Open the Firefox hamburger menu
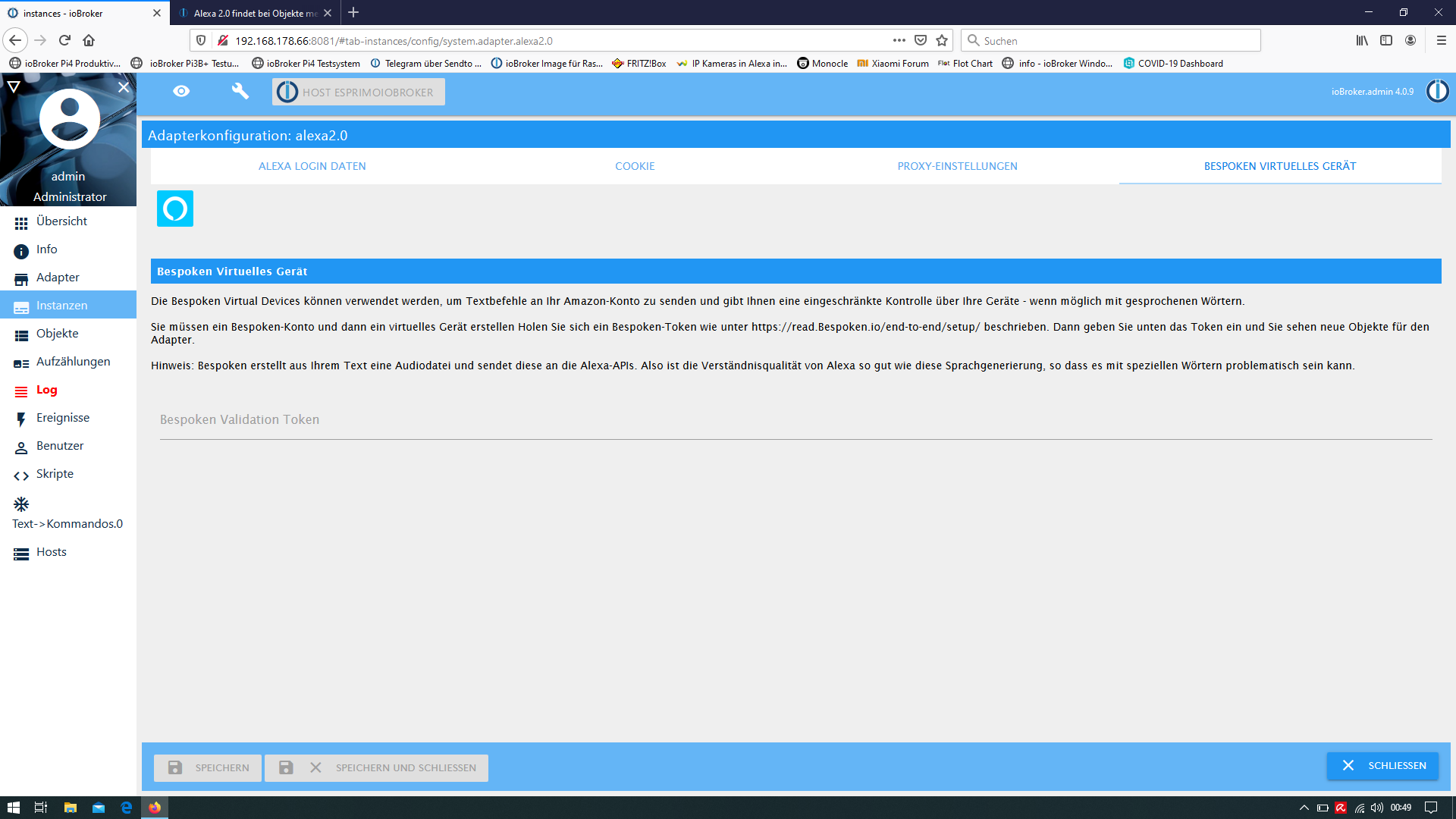This screenshot has width=1456, height=819. click(1441, 40)
